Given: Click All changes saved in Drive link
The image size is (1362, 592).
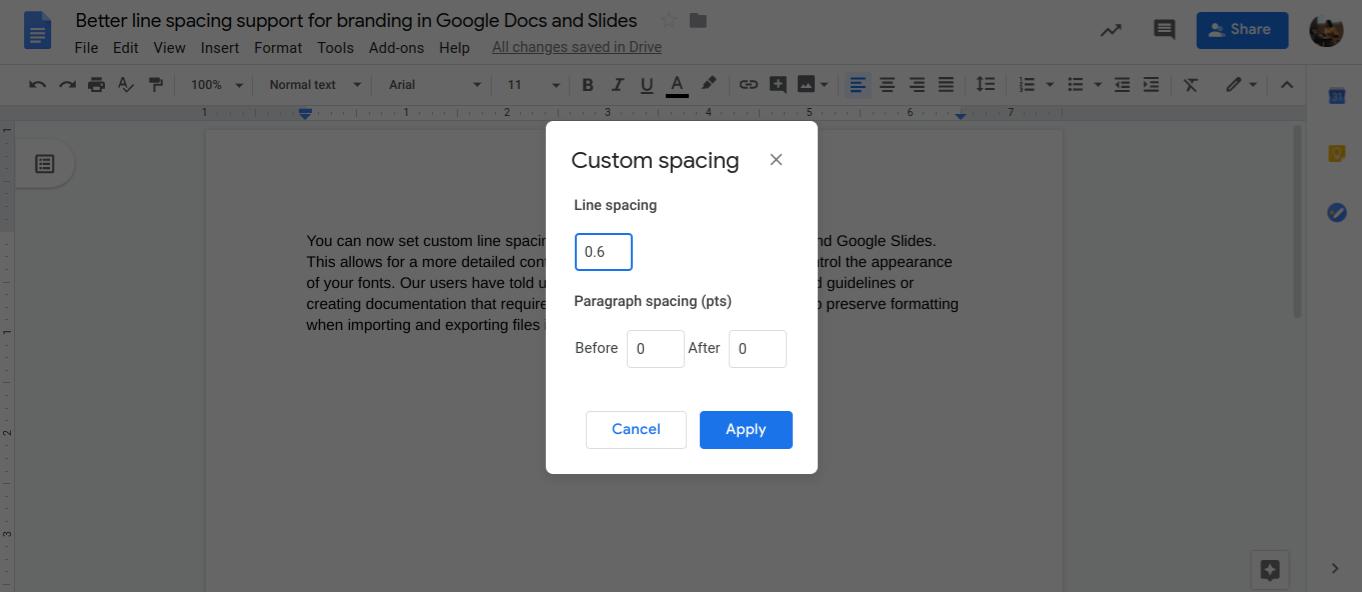Looking at the screenshot, I should [x=577, y=47].
